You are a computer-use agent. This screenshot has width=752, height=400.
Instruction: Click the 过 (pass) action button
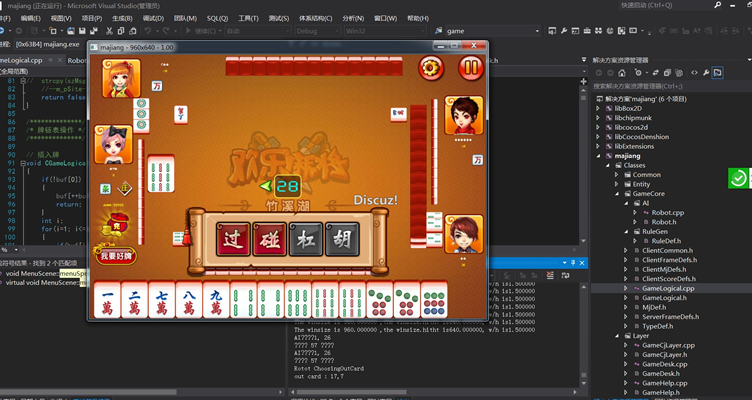click(x=233, y=238)
